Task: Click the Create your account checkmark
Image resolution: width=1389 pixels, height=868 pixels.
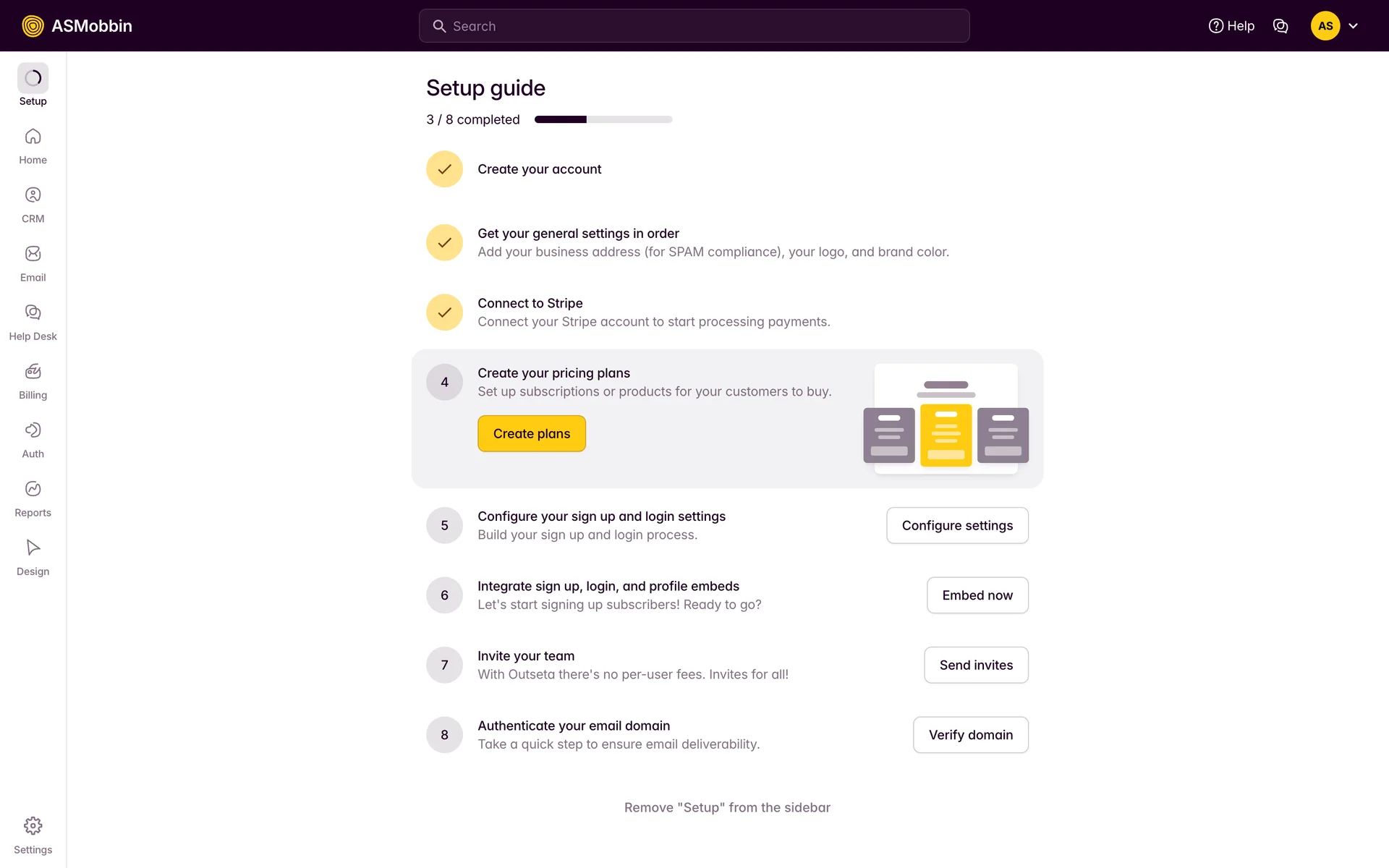Action: coord(444,169)
